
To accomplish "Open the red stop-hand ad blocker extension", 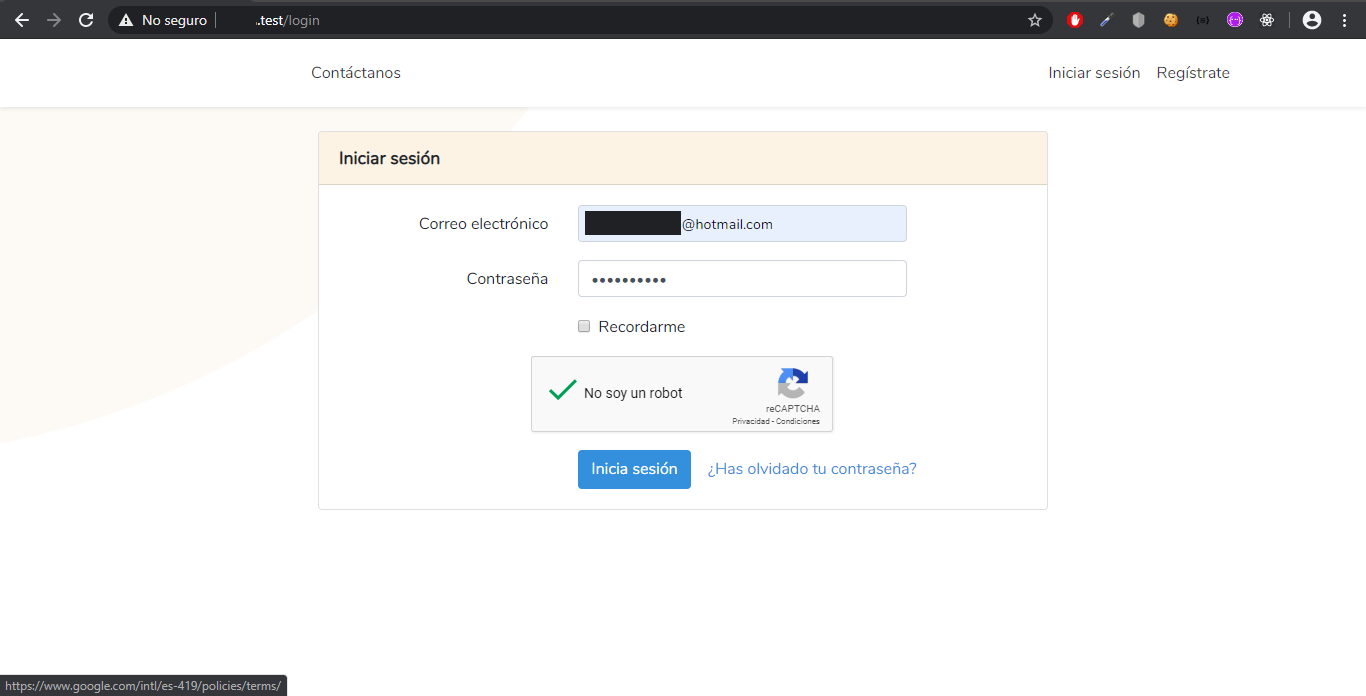I will (x=1075, y=20).
